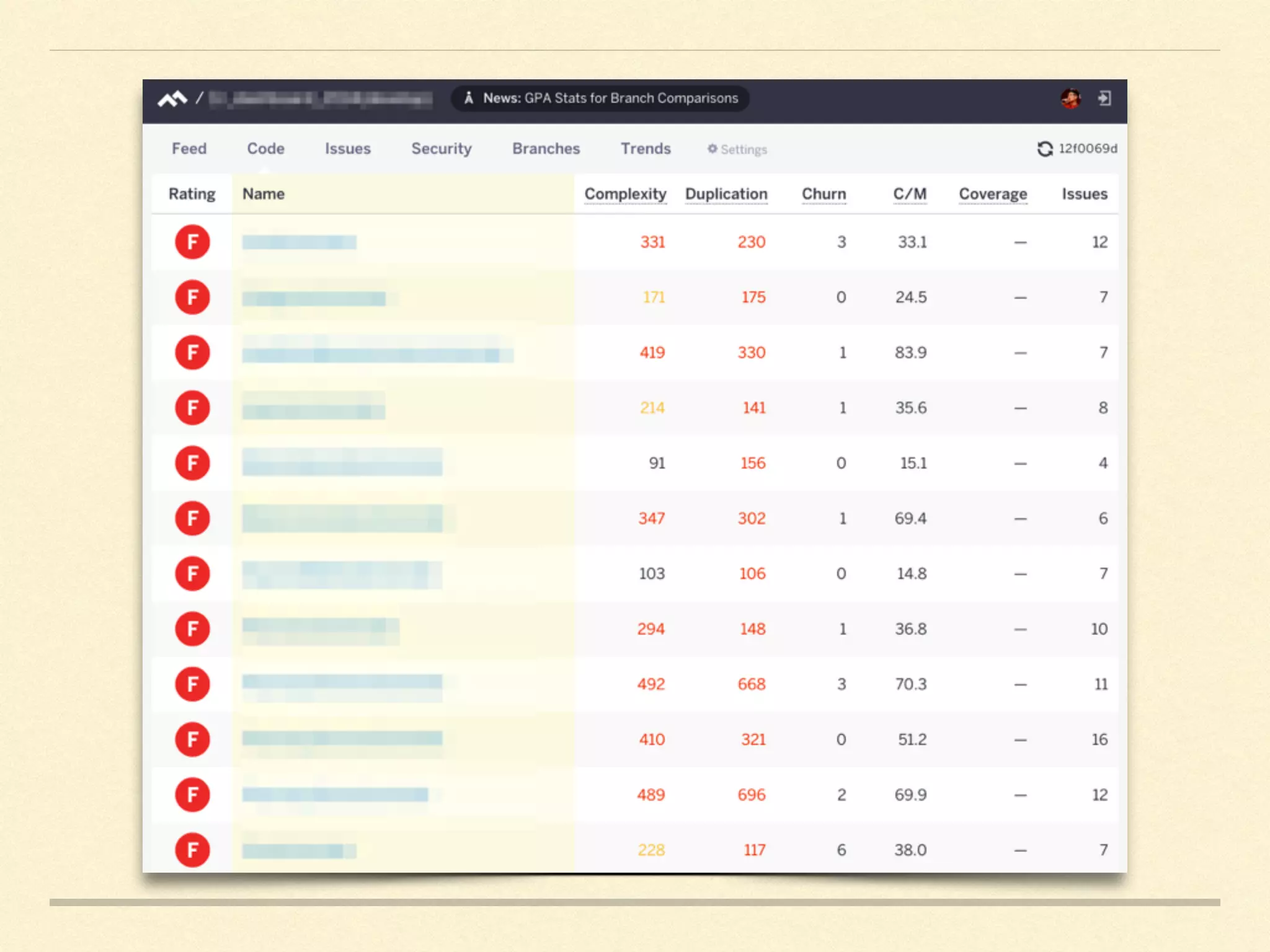Click the blurred repository name in header
This screenshot has width=1270, height=952.
click(320, 99)
